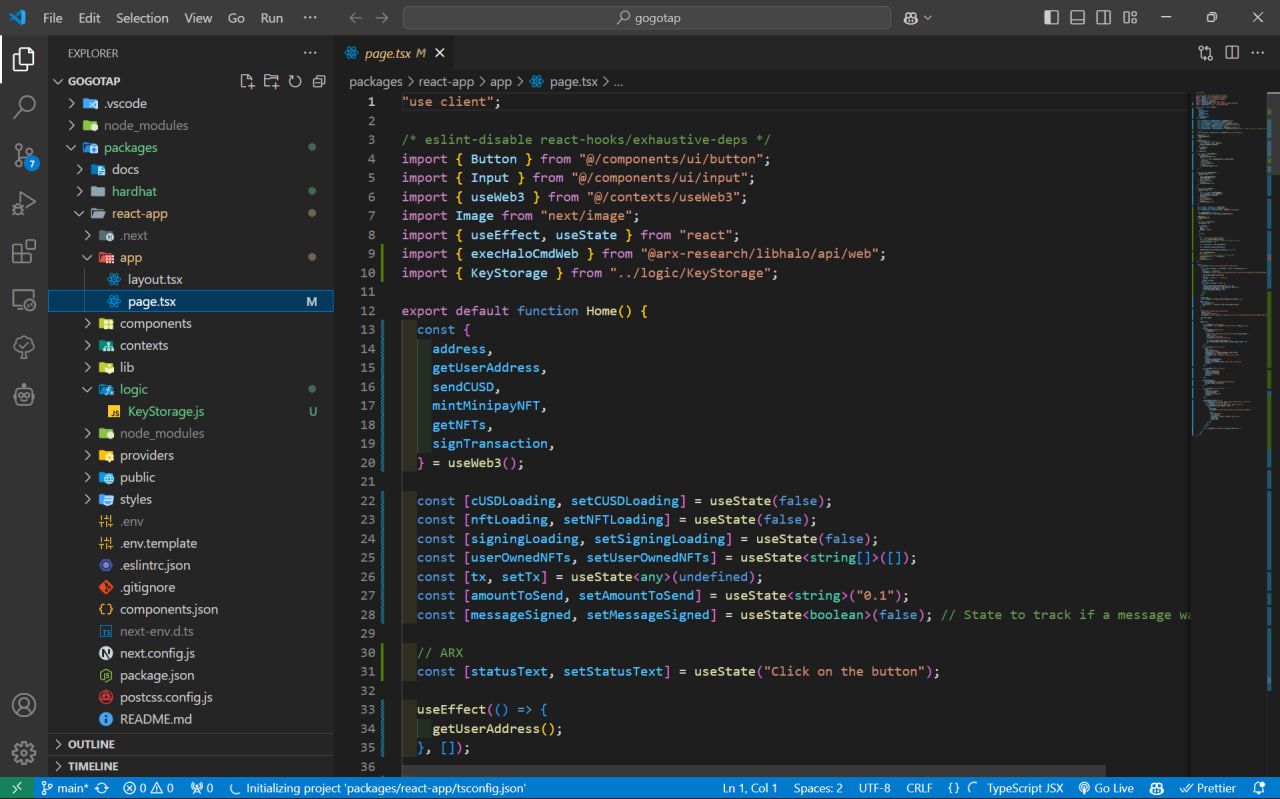Screen dimensions: 1280x799
Task: Select the page.tsx editor tab
Action: pyautogui.click(x=395, y=53)
